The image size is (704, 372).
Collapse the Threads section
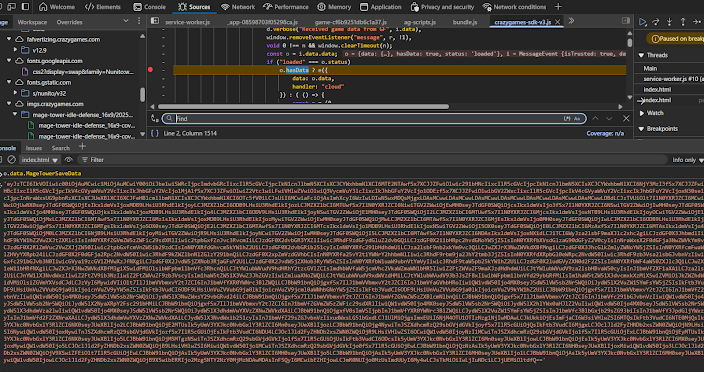(x=641, y=55)
